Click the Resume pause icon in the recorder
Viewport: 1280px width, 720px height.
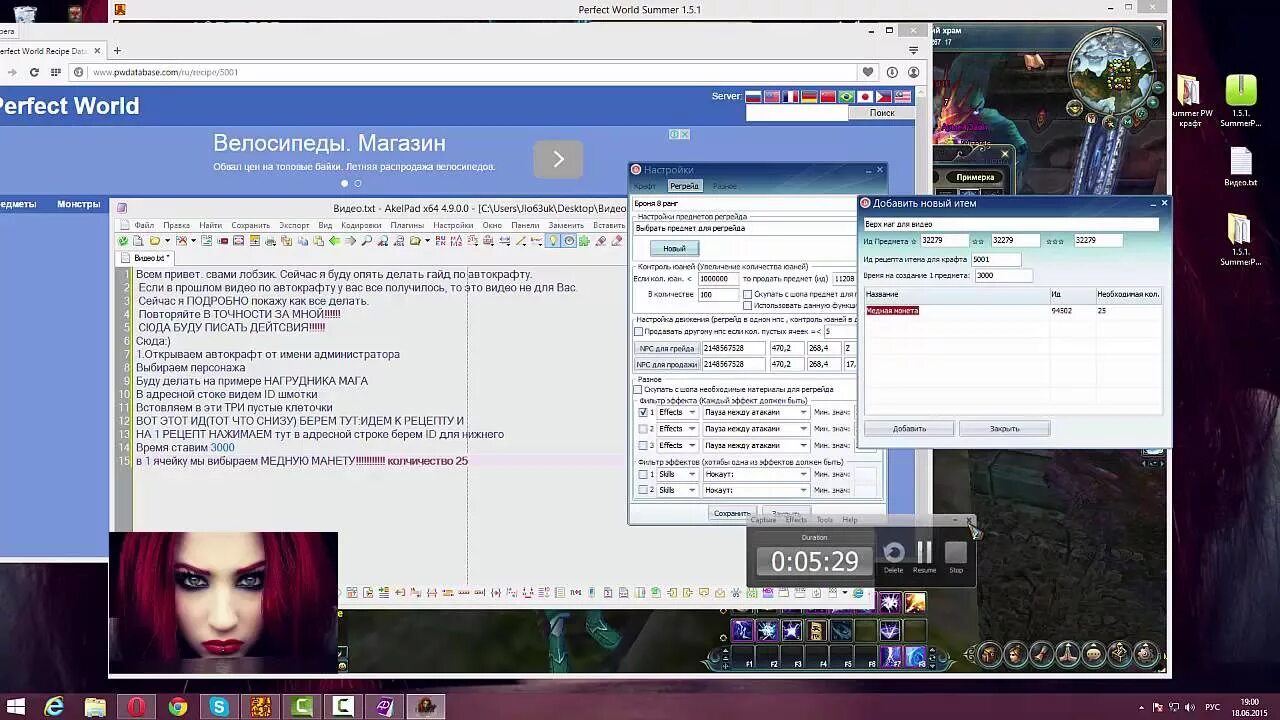[x=925, y=552]
